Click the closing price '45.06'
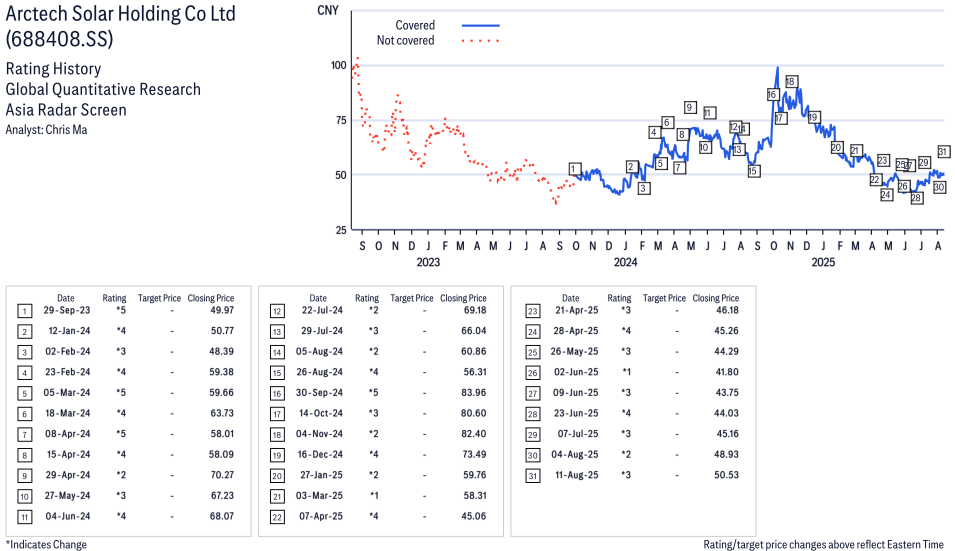Screen dimensions: 955x551 point(474,516)
